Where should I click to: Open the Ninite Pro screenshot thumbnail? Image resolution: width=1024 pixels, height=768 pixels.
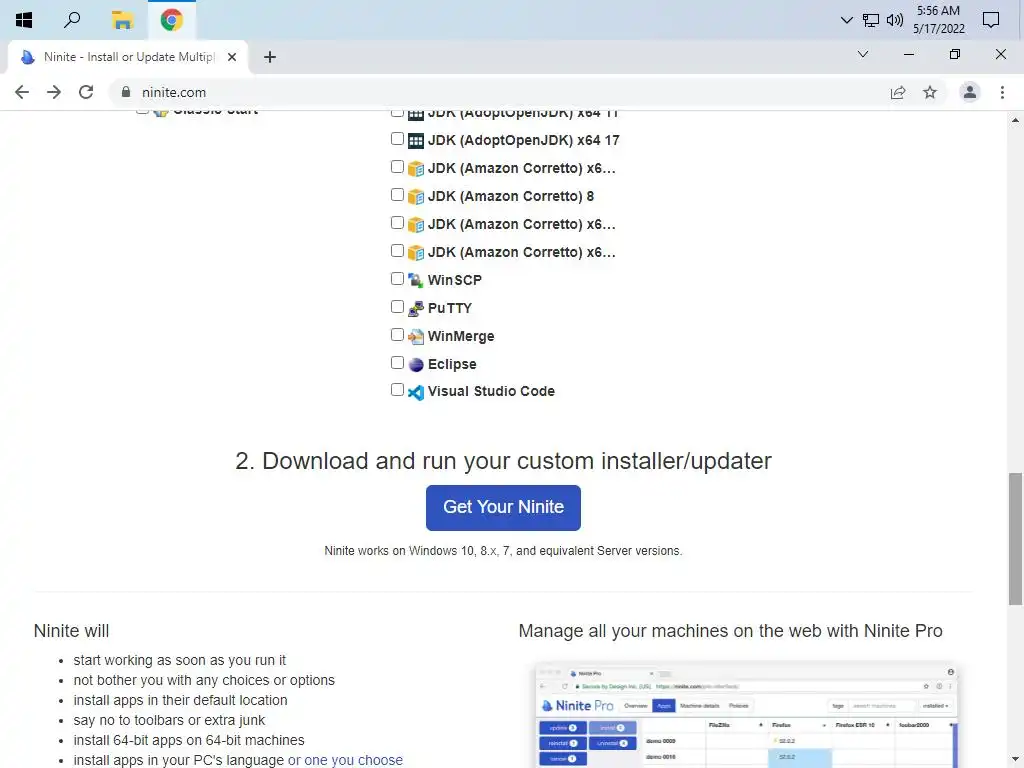coord(746,715)
